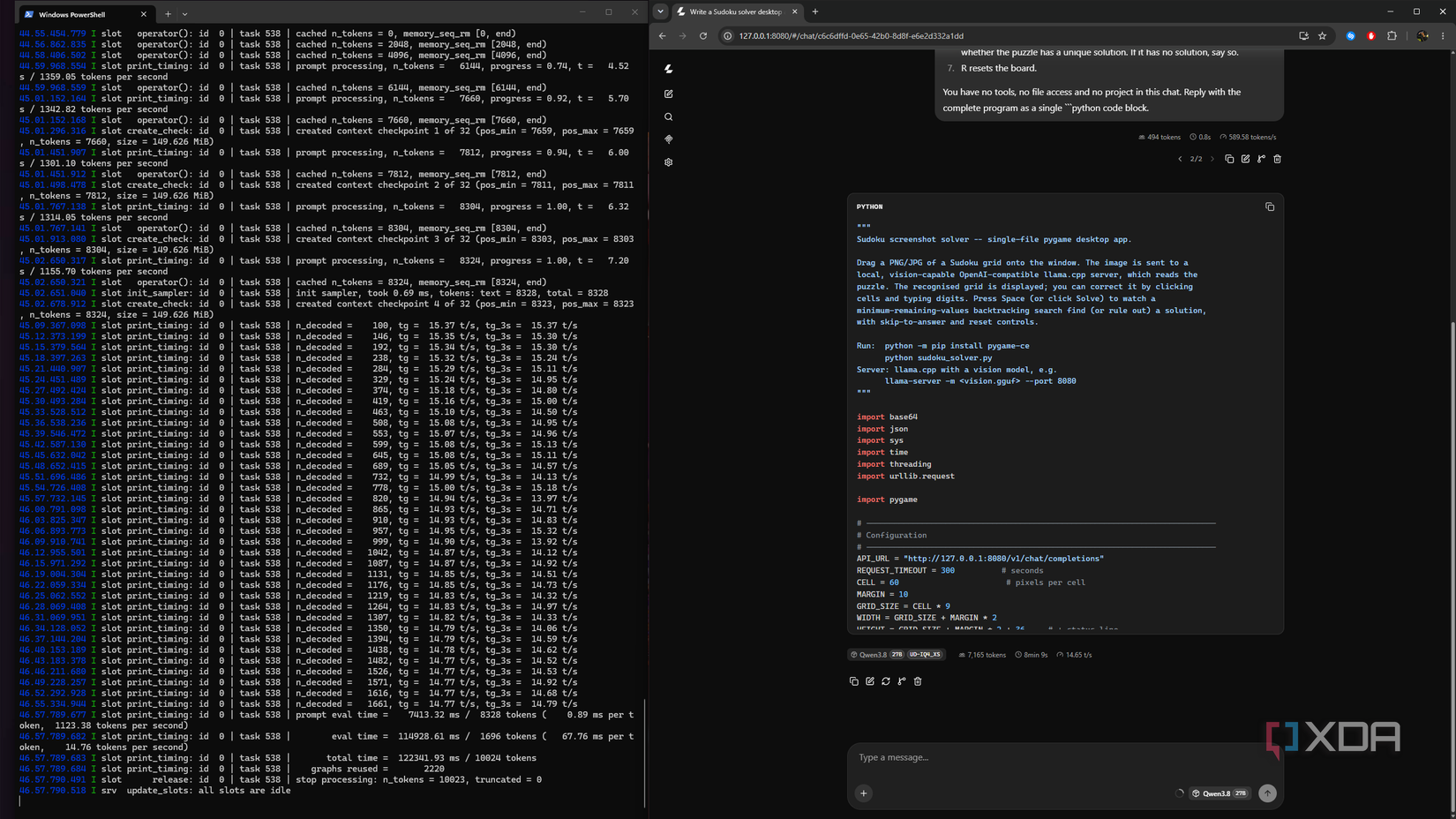
Task: Open the MCP servers sidebar icon
Action: [669, 139]
